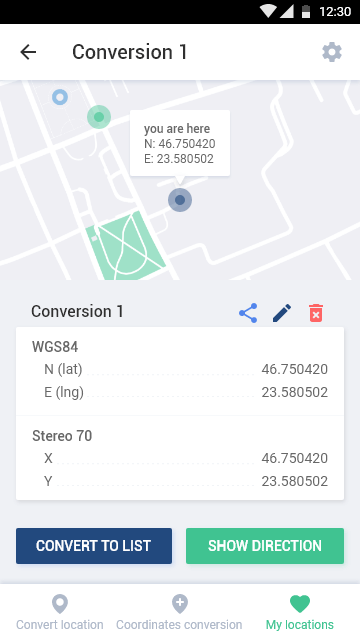360x640 pixels.
Task: Go back using the arrow icon
Action: point(28,52)
